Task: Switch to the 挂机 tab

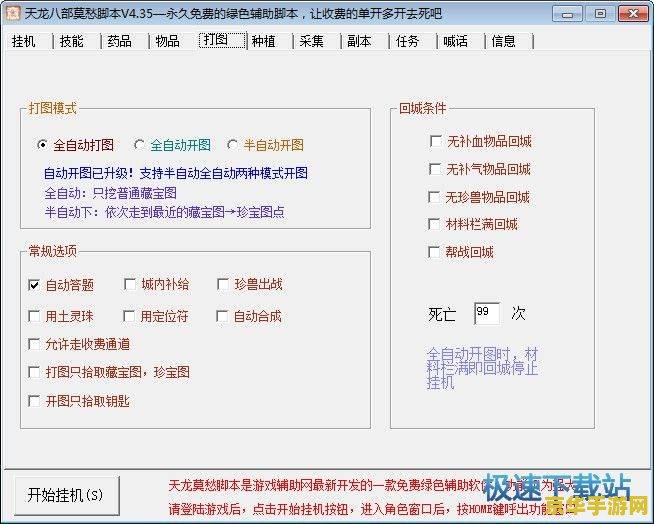Action: (x=24, y=41)
